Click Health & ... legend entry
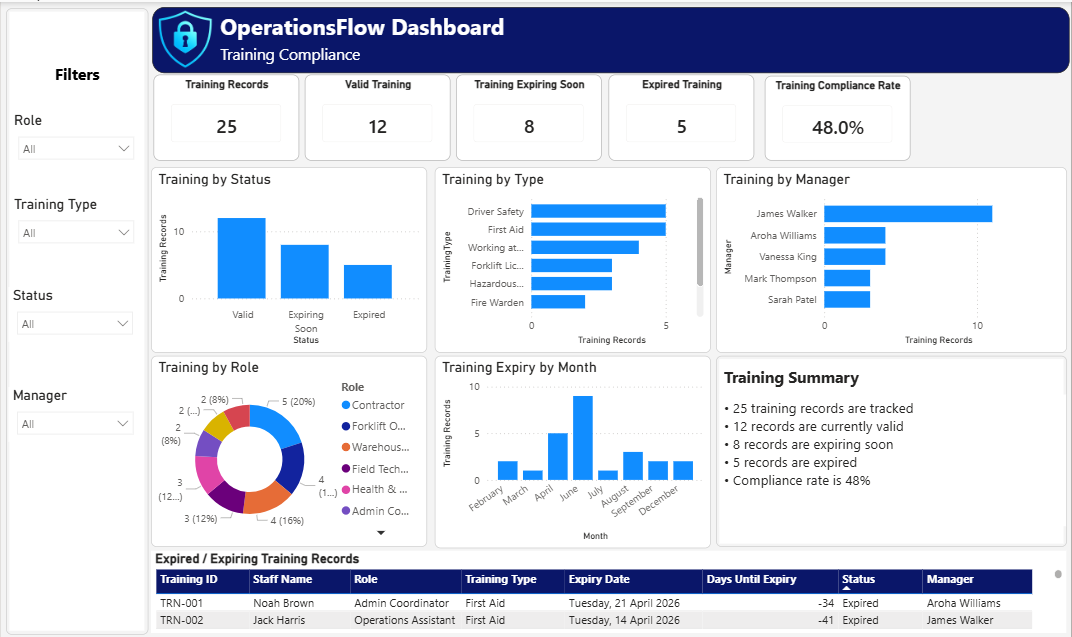 [x=375, y=489]
